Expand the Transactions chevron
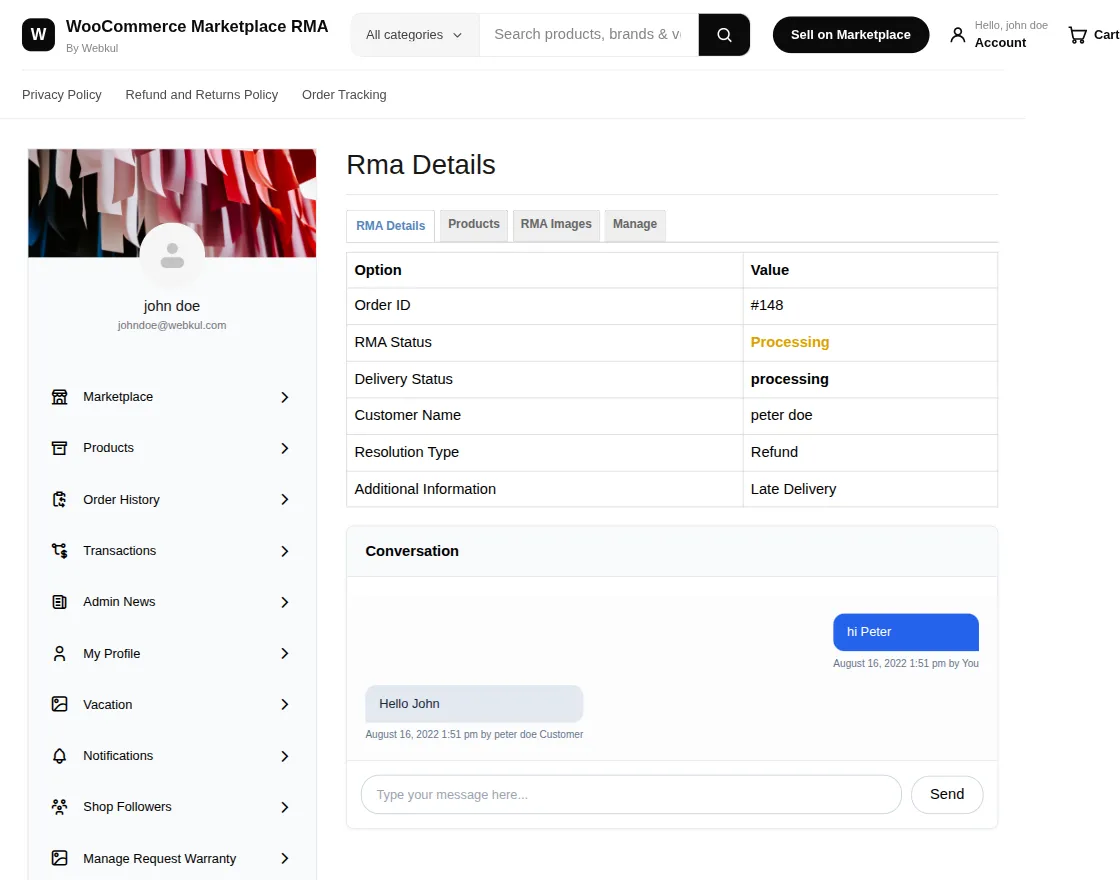The image size is (1120, 880). coord(284,551)
